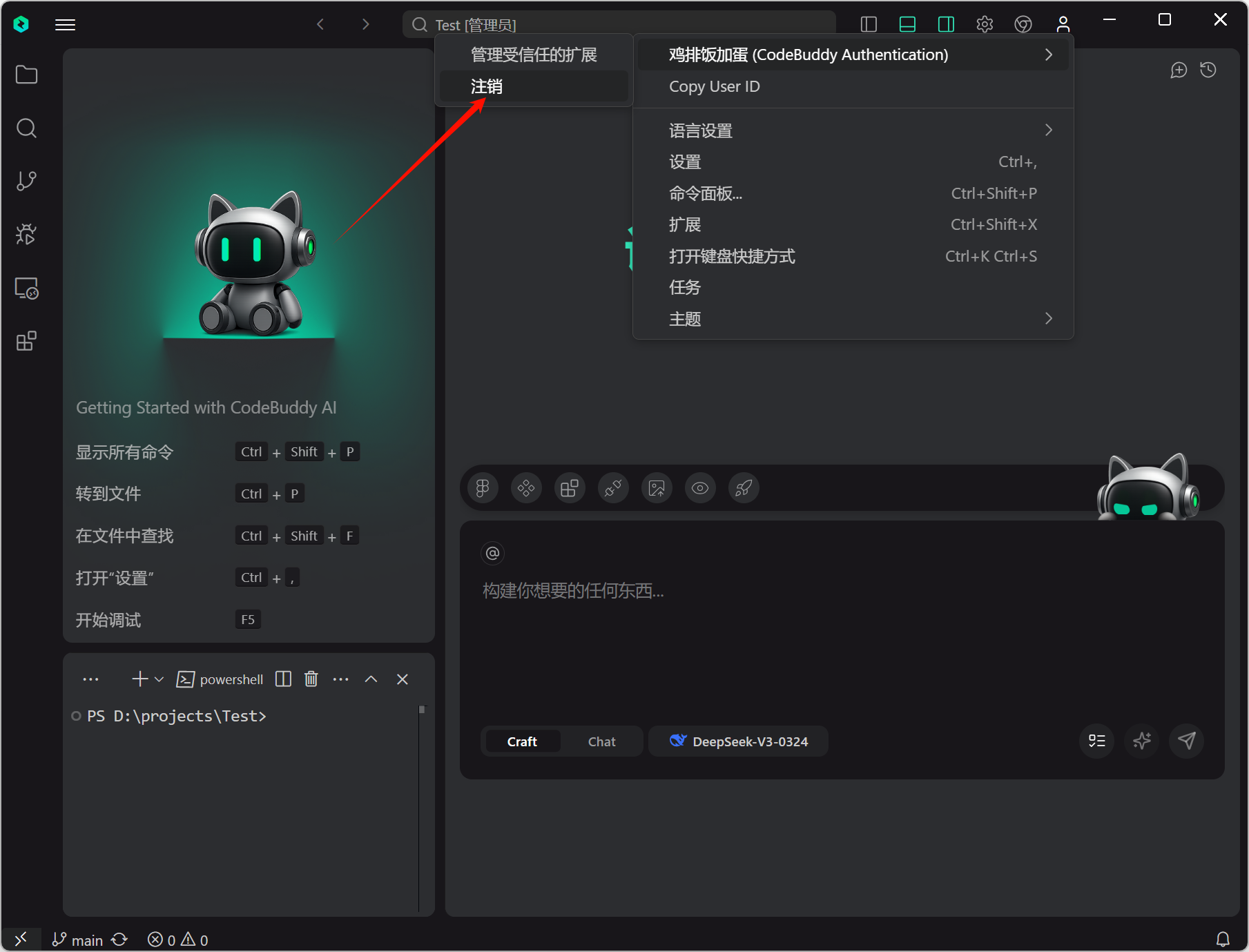
Task: Open new terminal profile dropdown arrow
Action: [159, 679]
